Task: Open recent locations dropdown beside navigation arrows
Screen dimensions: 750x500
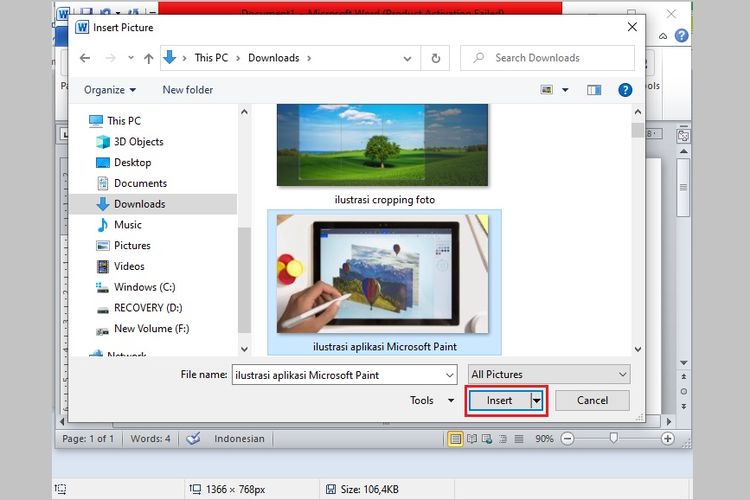Action: 131,58
